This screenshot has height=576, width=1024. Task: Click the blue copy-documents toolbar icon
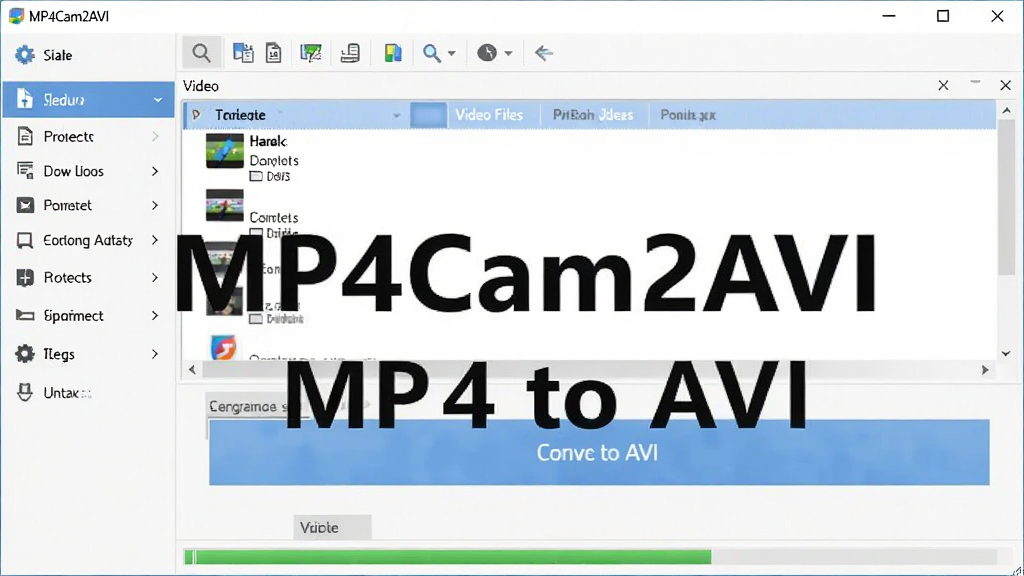[243, 53]
